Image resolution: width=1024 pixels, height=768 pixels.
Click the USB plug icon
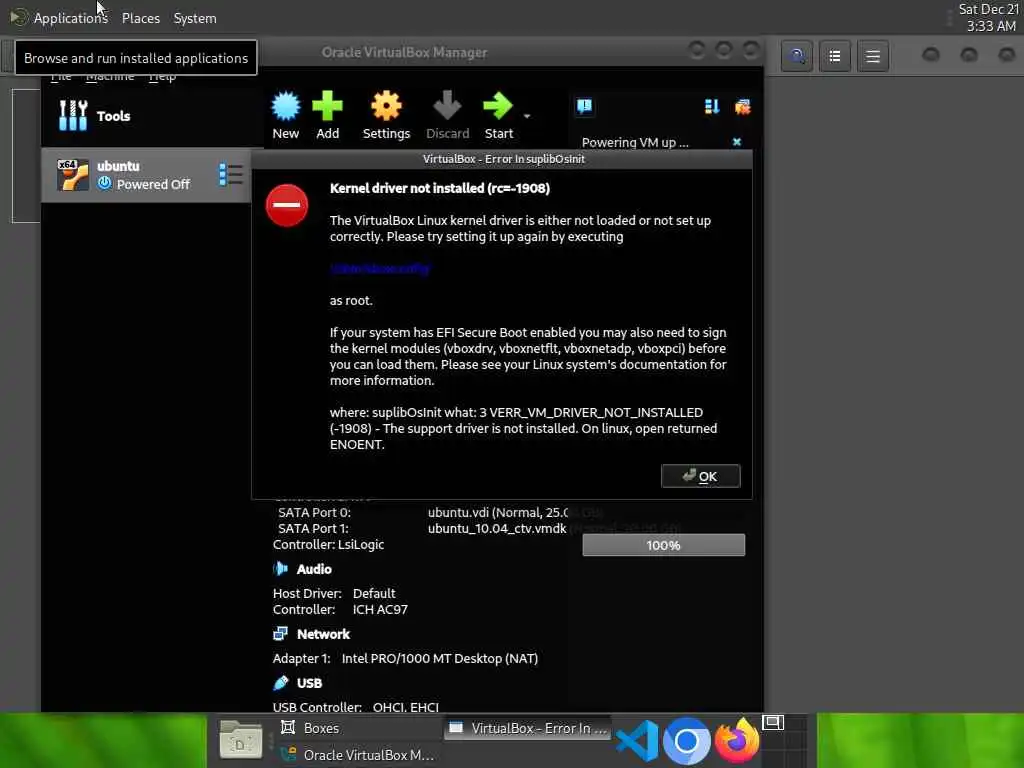coord(280,683)
